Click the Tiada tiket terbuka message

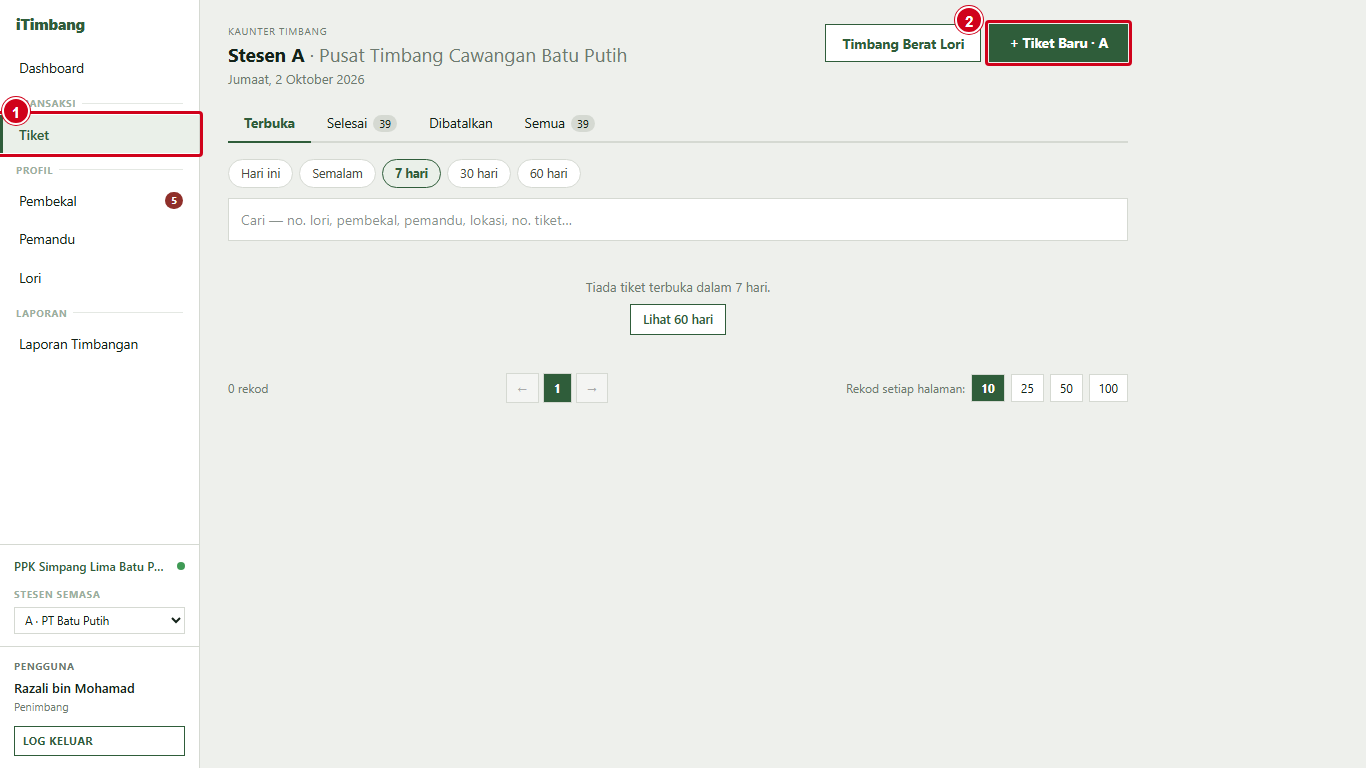(x=678, y=287)
